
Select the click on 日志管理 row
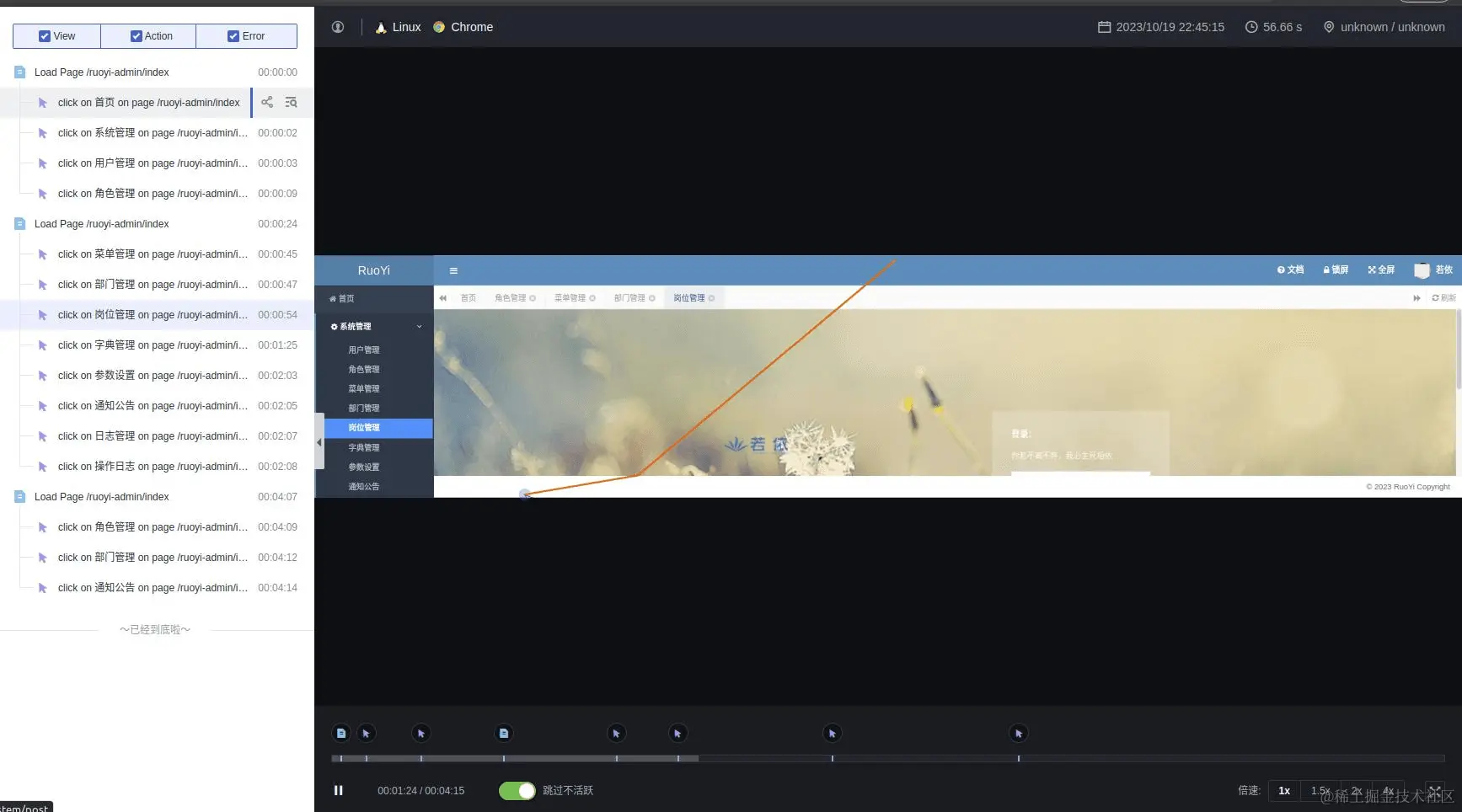pos(157,436)
